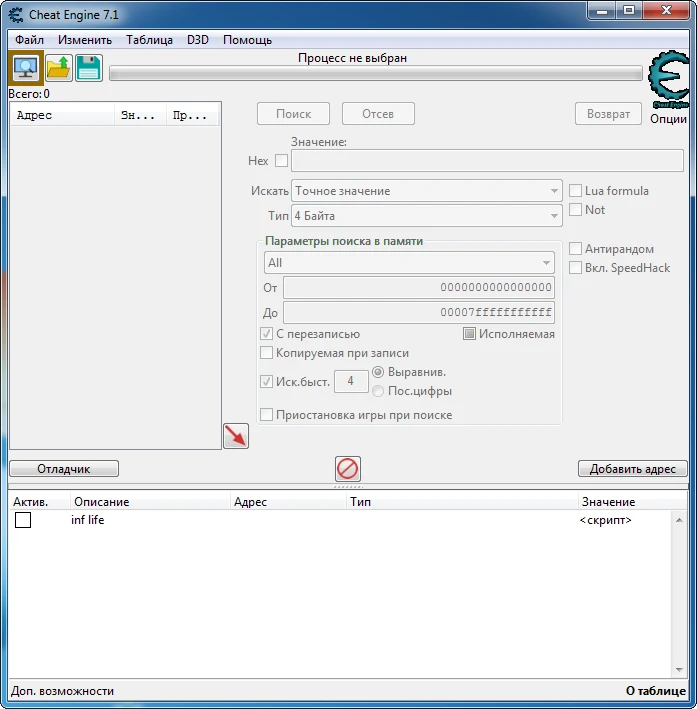This screenshot has width=697, height=709.
Task: Click Значение input field
Action: [x=487, y=161]
